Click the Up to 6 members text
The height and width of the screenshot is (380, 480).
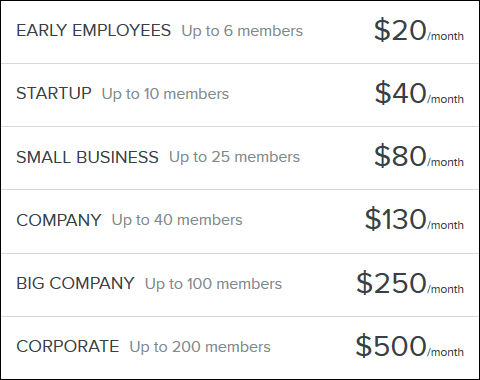pos(242,31)
